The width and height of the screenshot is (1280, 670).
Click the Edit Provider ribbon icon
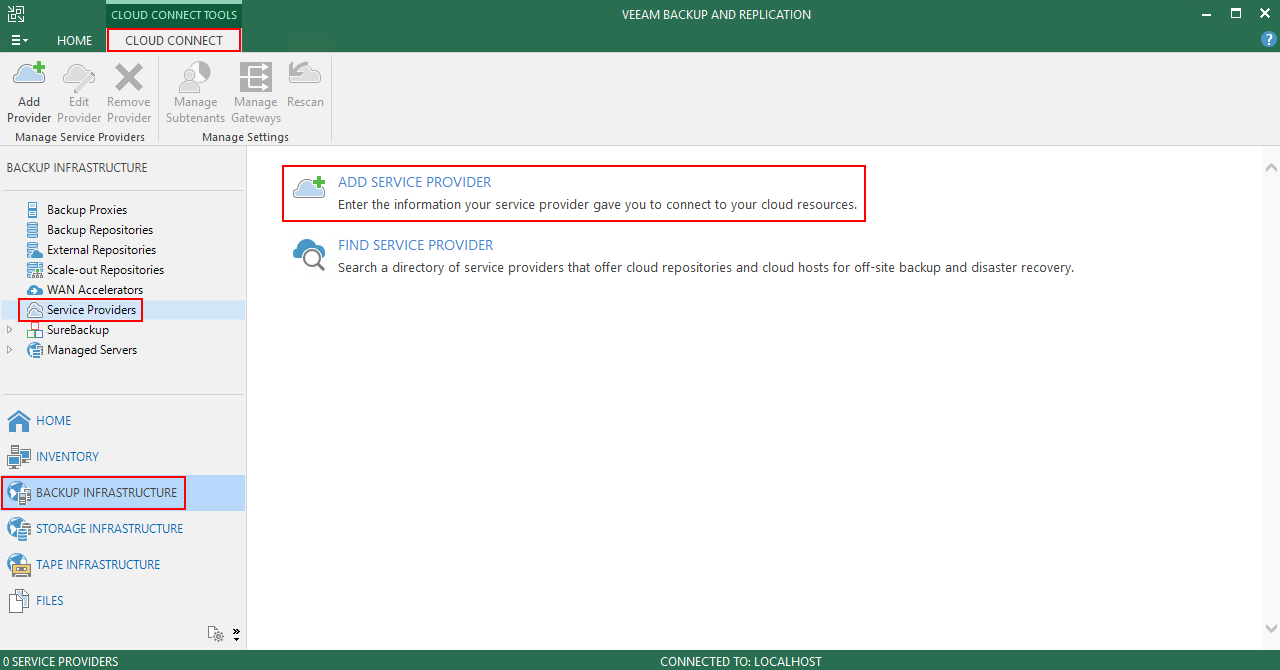79,78
